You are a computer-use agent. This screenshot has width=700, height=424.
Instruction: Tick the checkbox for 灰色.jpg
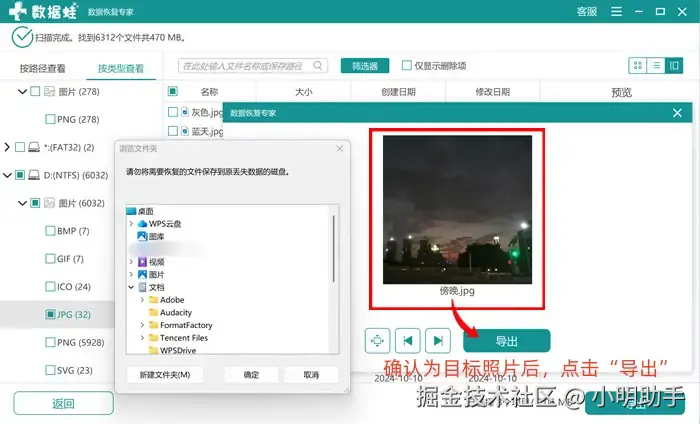click(173, 112)
